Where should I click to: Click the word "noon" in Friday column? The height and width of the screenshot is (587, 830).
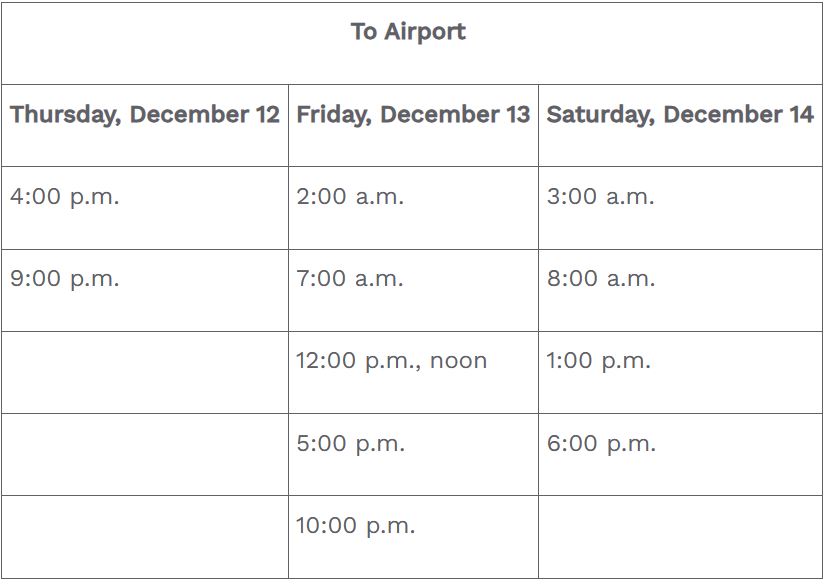(458, 362)
